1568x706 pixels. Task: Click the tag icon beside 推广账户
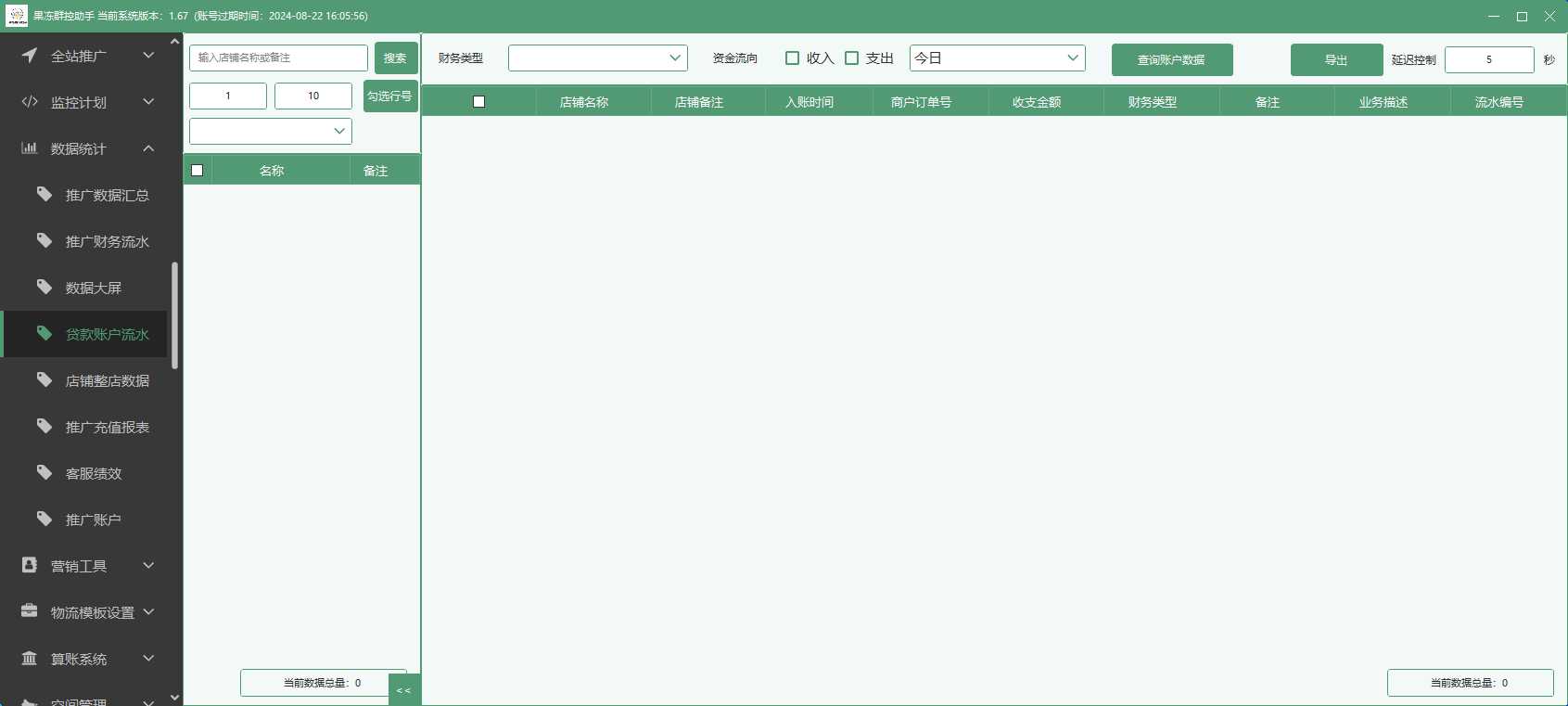(45, 520)
